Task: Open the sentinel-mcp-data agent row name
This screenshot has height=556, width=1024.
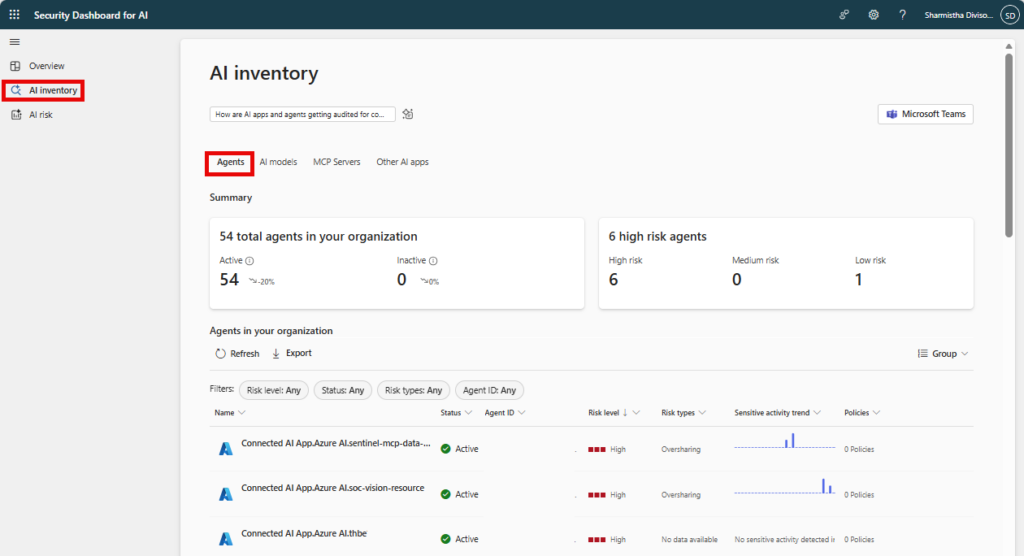Action: [336, 444]
